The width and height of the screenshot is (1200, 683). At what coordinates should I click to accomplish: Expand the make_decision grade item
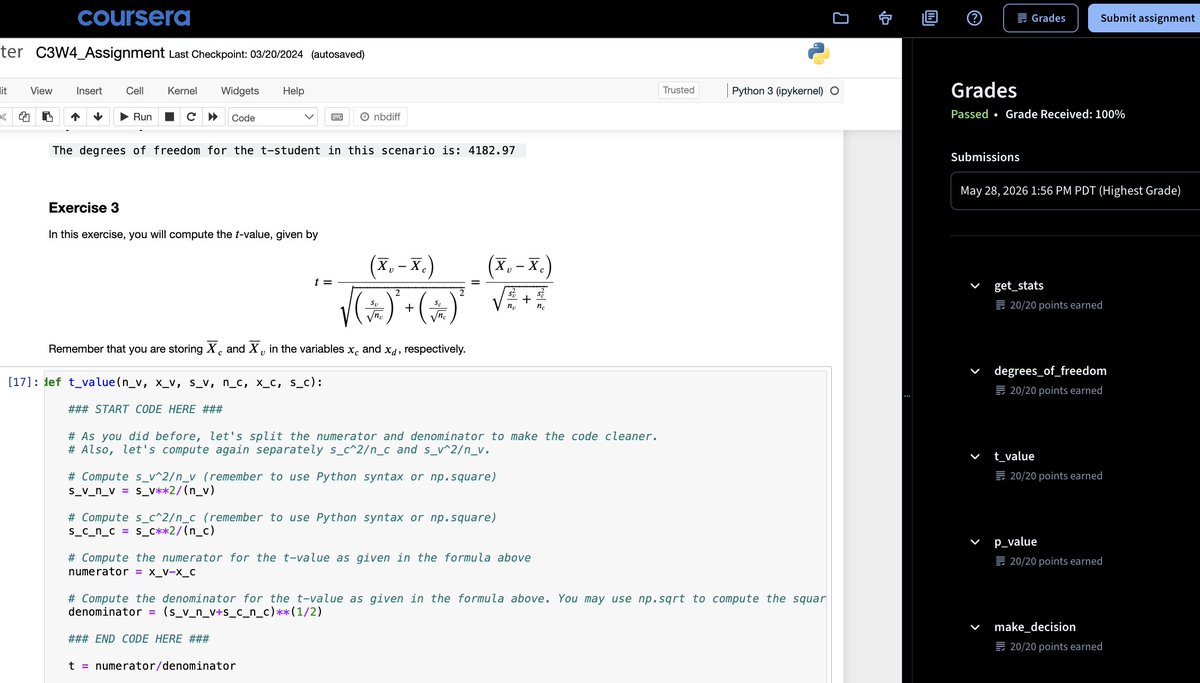(975, 627)
